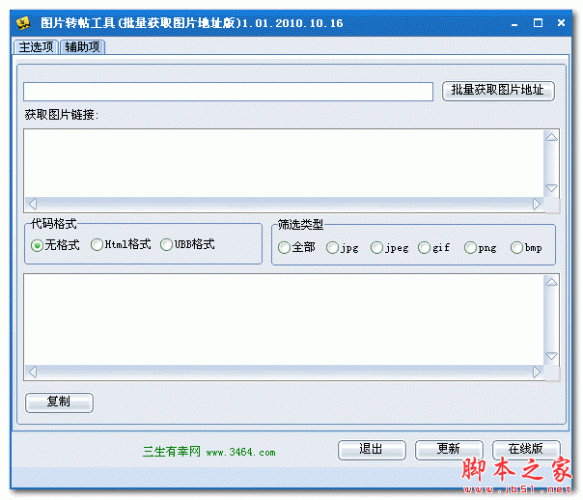583x500 pixels.
Task: Click left arrow of code output horizontal scrollbar
Action: point(33,372)
